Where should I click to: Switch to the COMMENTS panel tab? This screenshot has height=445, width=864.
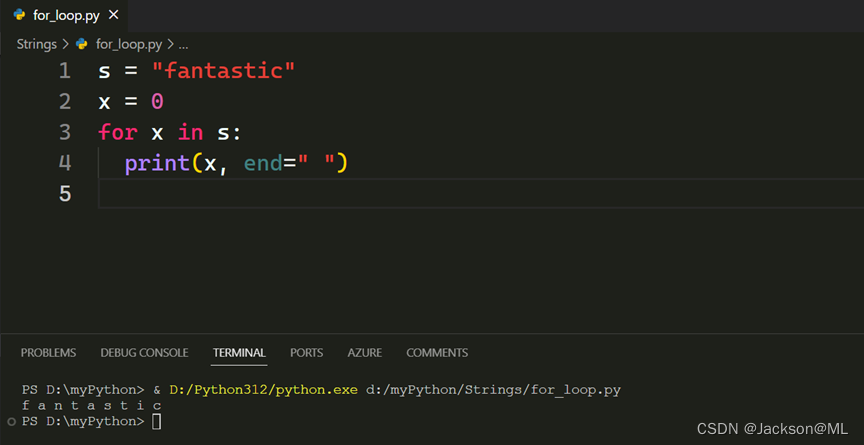click(436, 353)
